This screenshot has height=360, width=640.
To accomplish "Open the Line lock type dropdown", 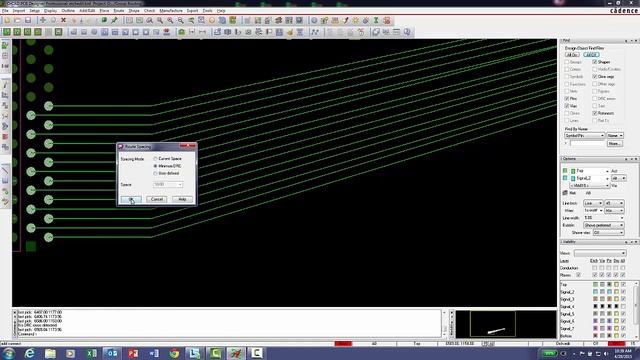I will point(593,203).
